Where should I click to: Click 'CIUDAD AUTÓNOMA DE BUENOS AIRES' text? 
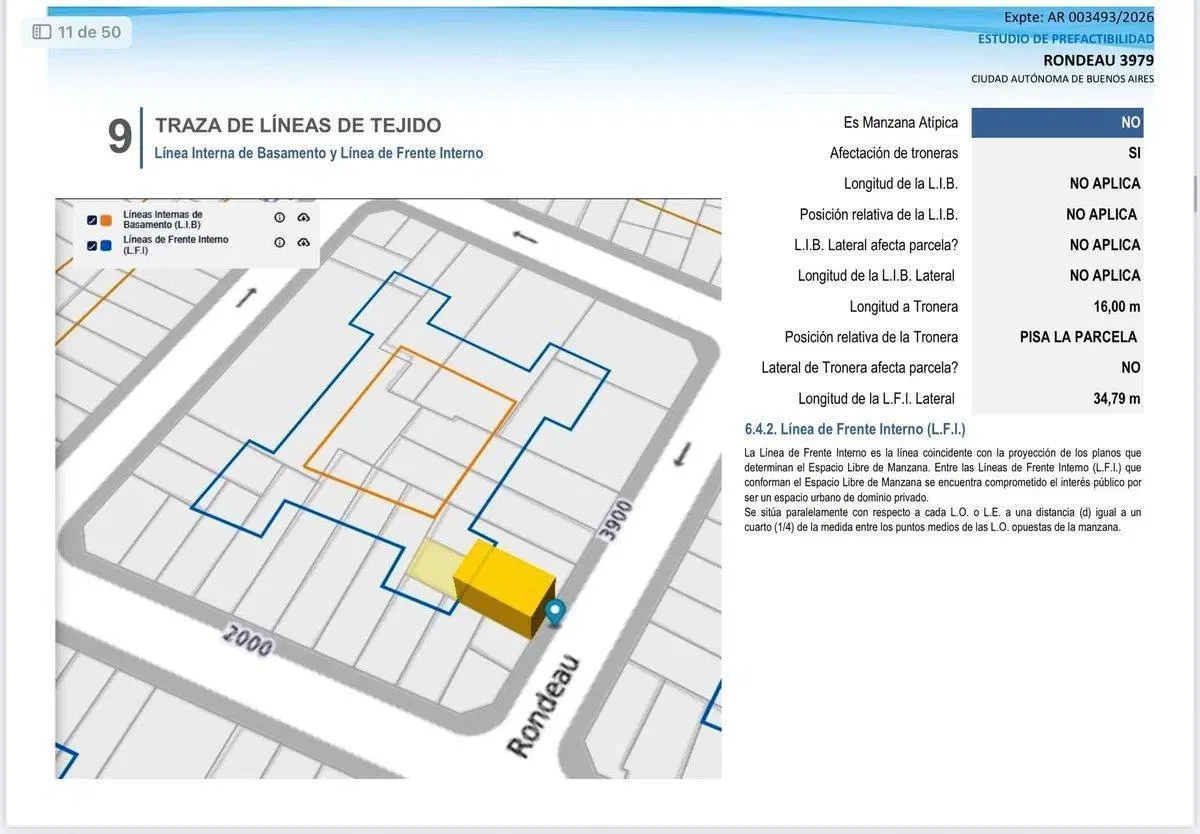click(x=1062, y=79)
